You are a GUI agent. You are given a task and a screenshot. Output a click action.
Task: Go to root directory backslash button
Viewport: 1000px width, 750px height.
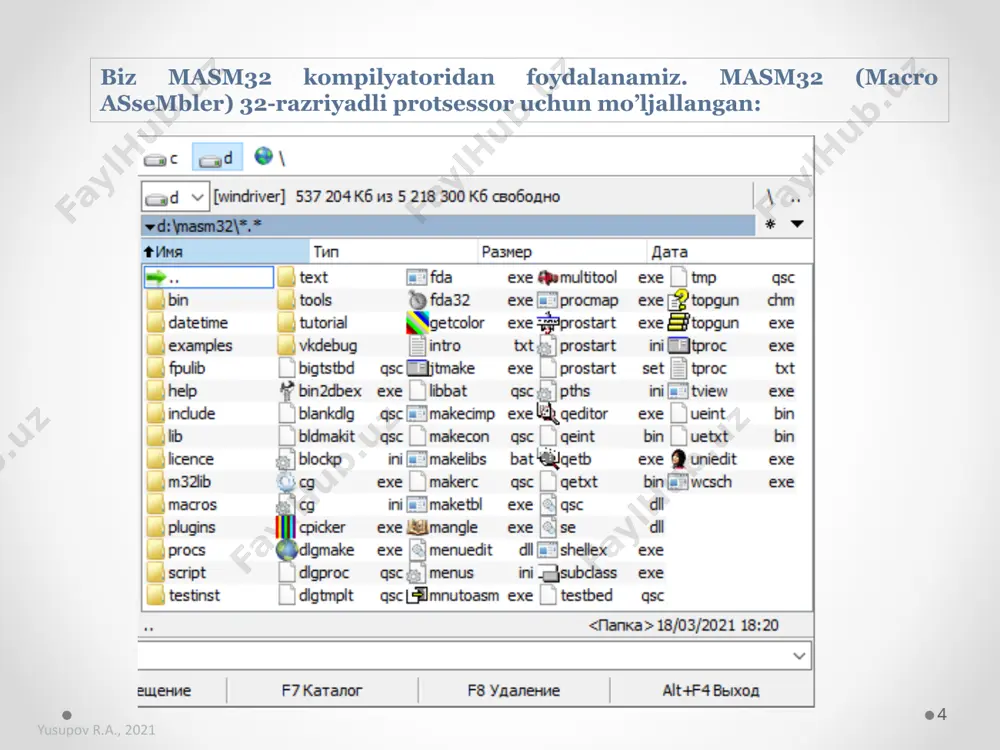coord(770,197)
